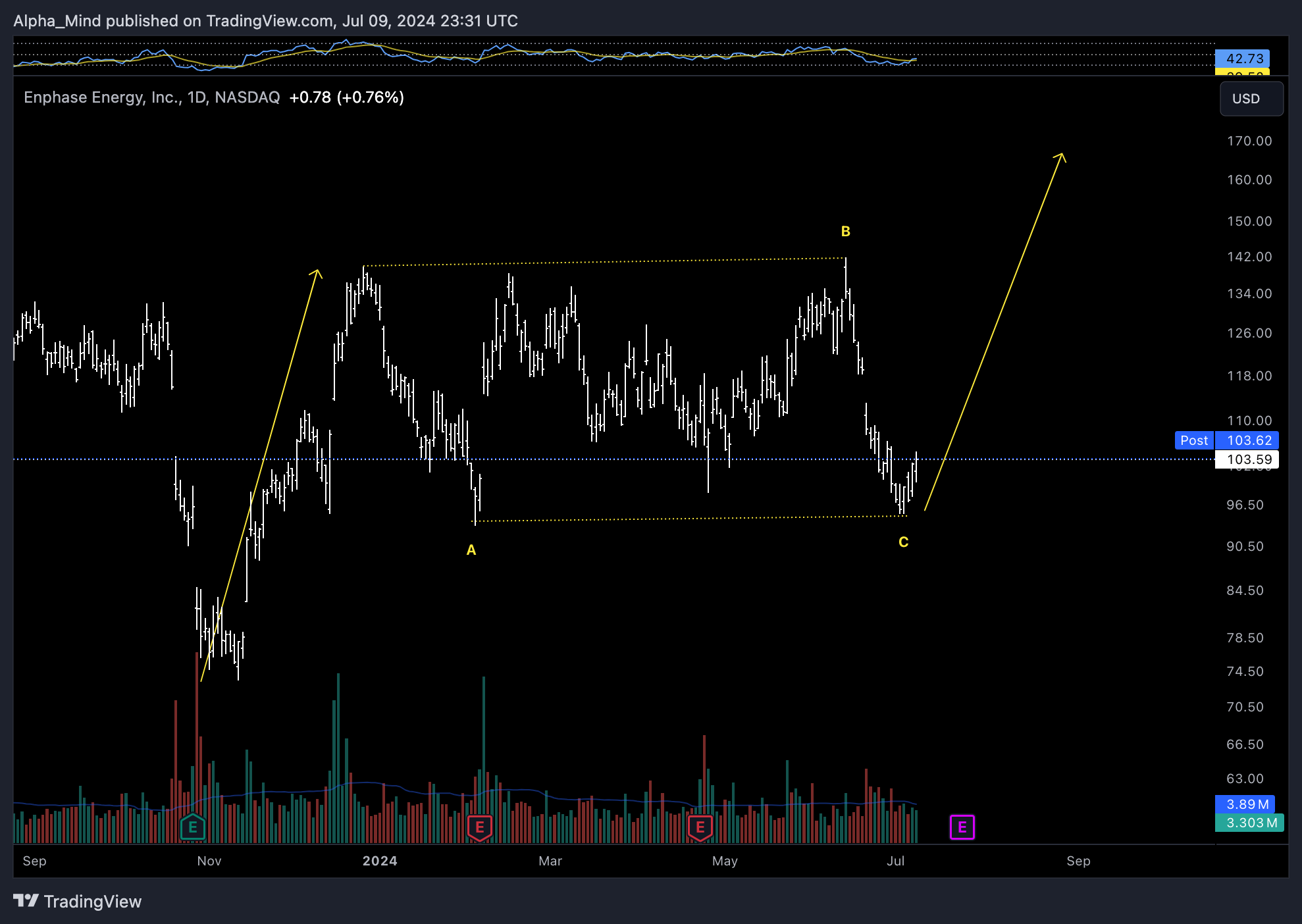Click the green earnings E marker near Nov
The width and height of the screenshot is (1302, 924).
click(x=193, y=827)
